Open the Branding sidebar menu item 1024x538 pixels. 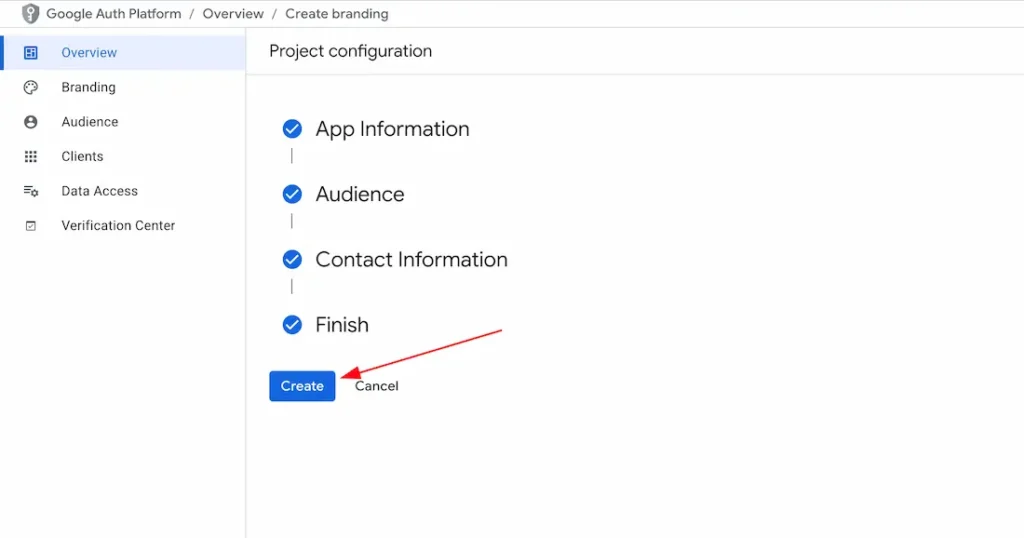tap(88, 88)
